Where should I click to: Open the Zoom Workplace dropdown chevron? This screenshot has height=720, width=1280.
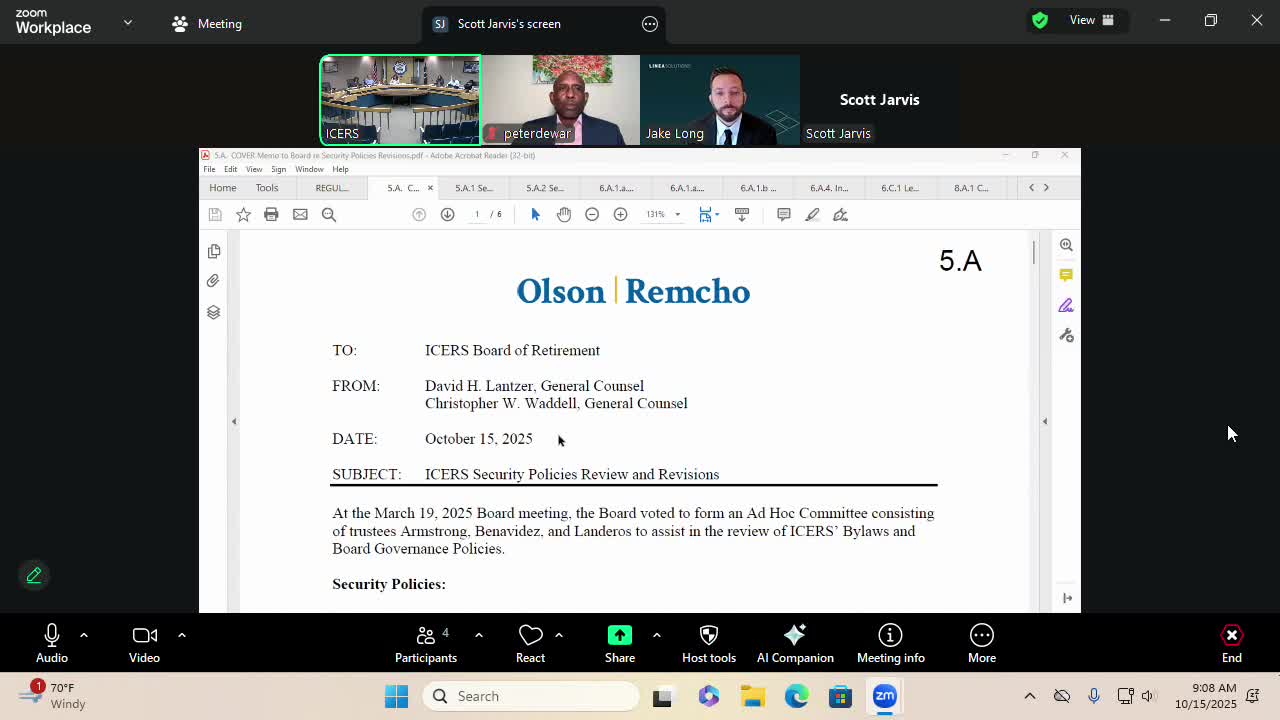pyautogui.click(x=128, y=22)
